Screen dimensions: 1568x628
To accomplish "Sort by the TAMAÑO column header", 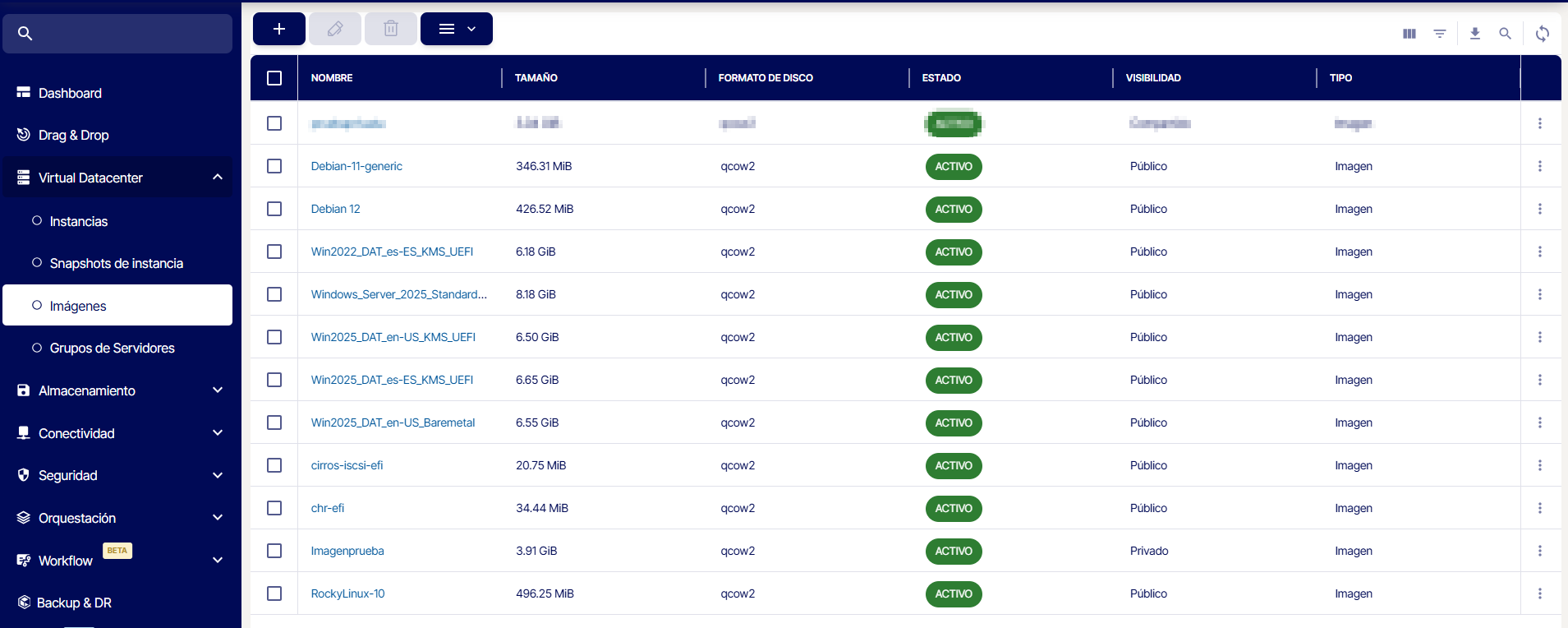I will tap(536, 78).
